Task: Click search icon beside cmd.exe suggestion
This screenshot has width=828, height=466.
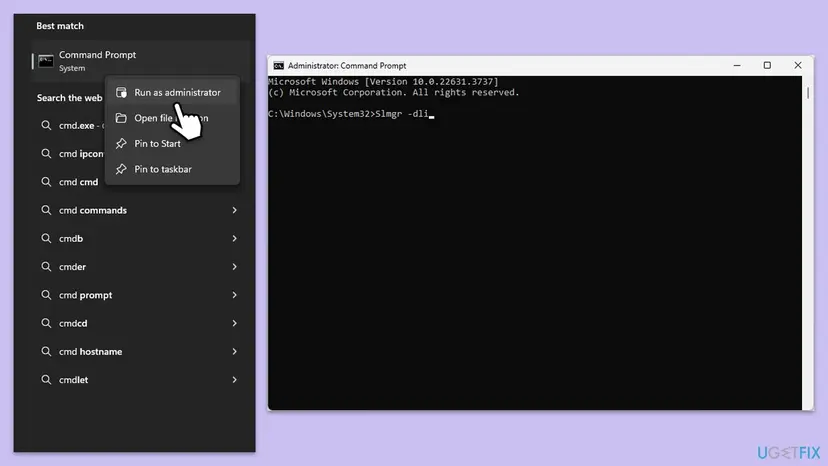Action: tap(46, 125)
